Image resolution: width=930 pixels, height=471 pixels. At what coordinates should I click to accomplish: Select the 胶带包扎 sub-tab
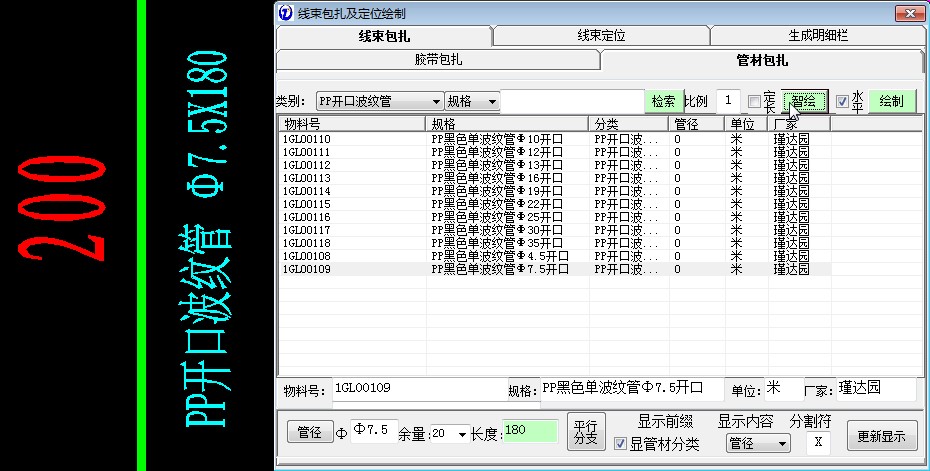click(x=438, y=60)
